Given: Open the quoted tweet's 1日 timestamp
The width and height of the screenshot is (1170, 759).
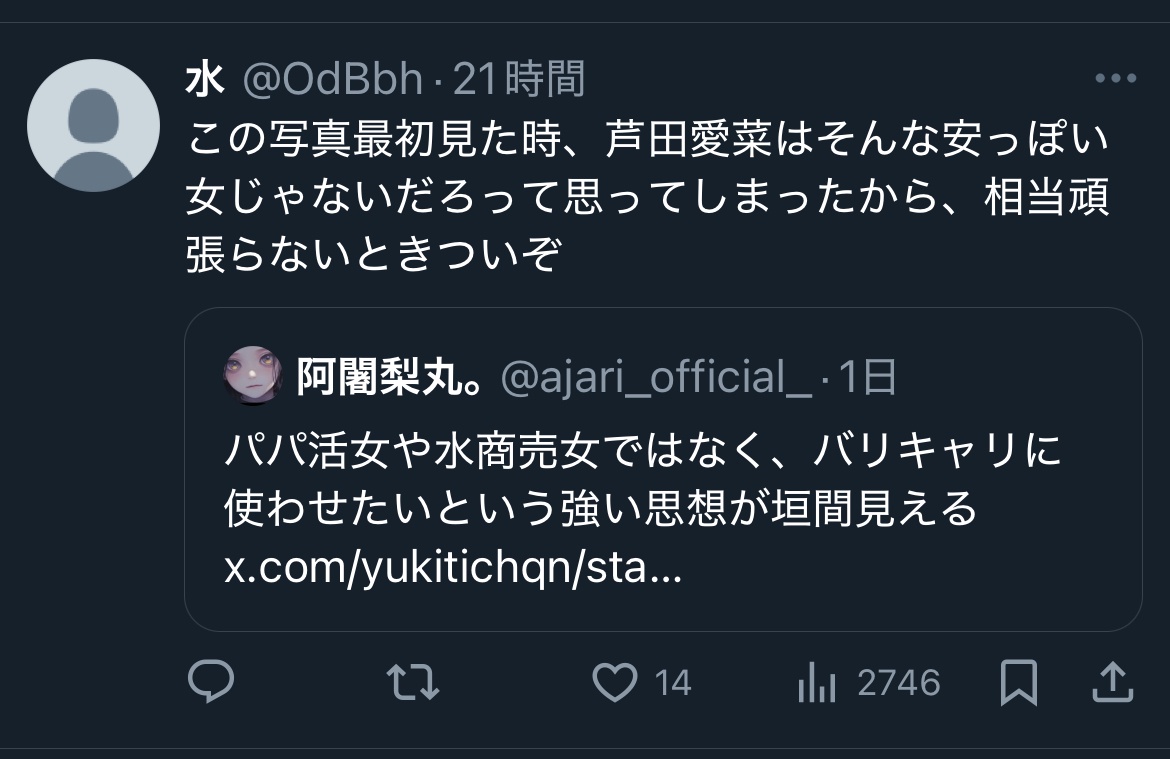Looking at the screenshot, I should click(x=867, y=377).
